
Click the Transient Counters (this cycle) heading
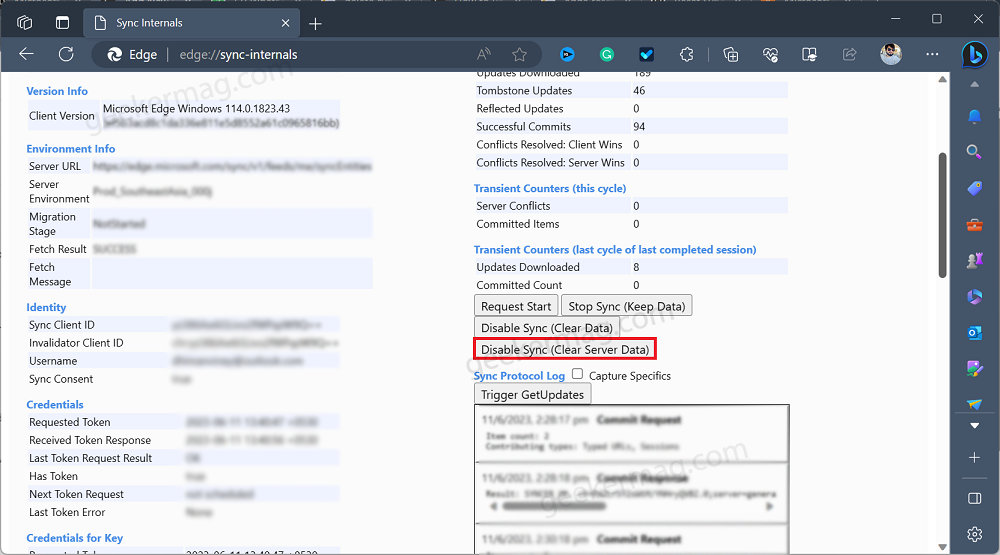click(x=550, y=189)
